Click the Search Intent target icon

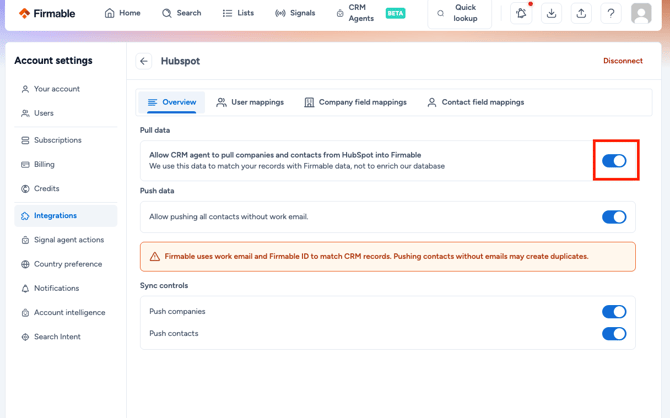[25, 337]
